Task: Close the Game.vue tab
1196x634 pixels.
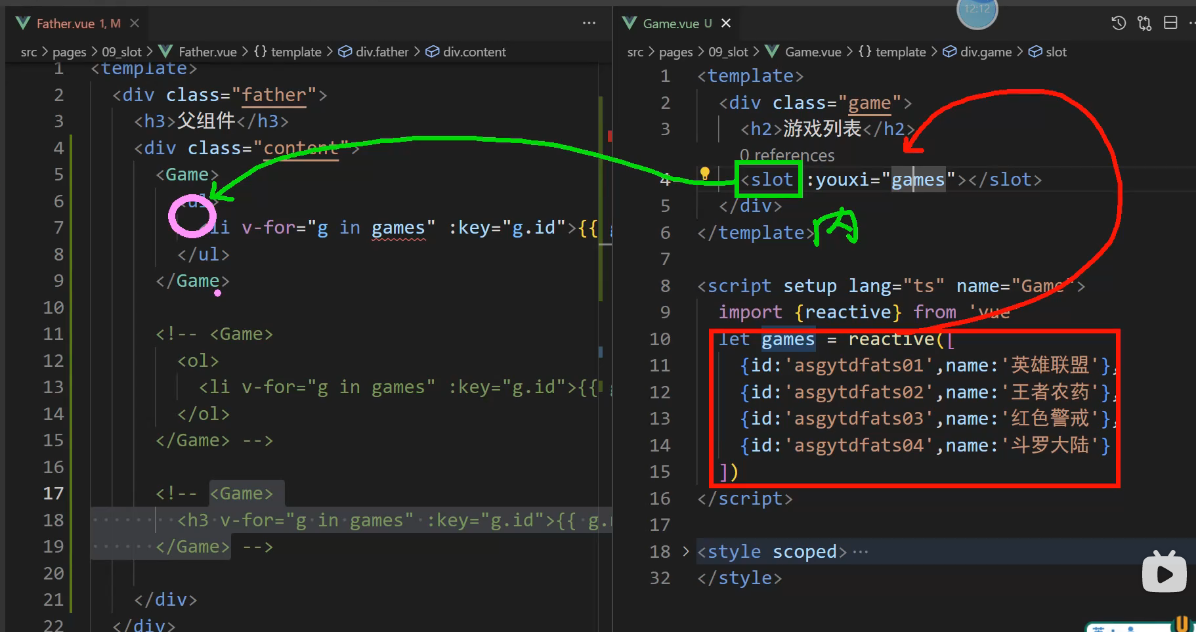Action: 726,23
